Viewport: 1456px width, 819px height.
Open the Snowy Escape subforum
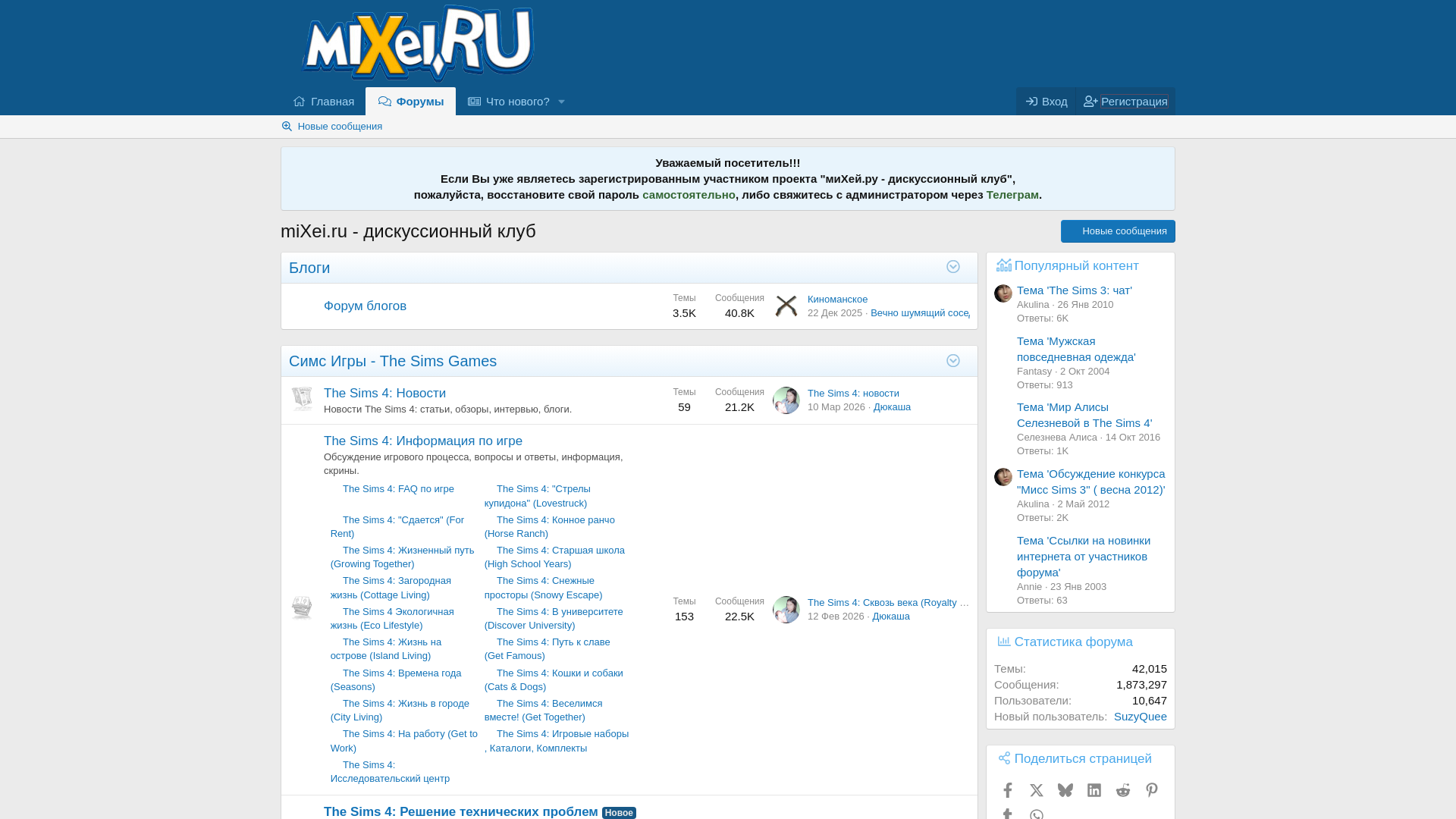tap(544, 588)
